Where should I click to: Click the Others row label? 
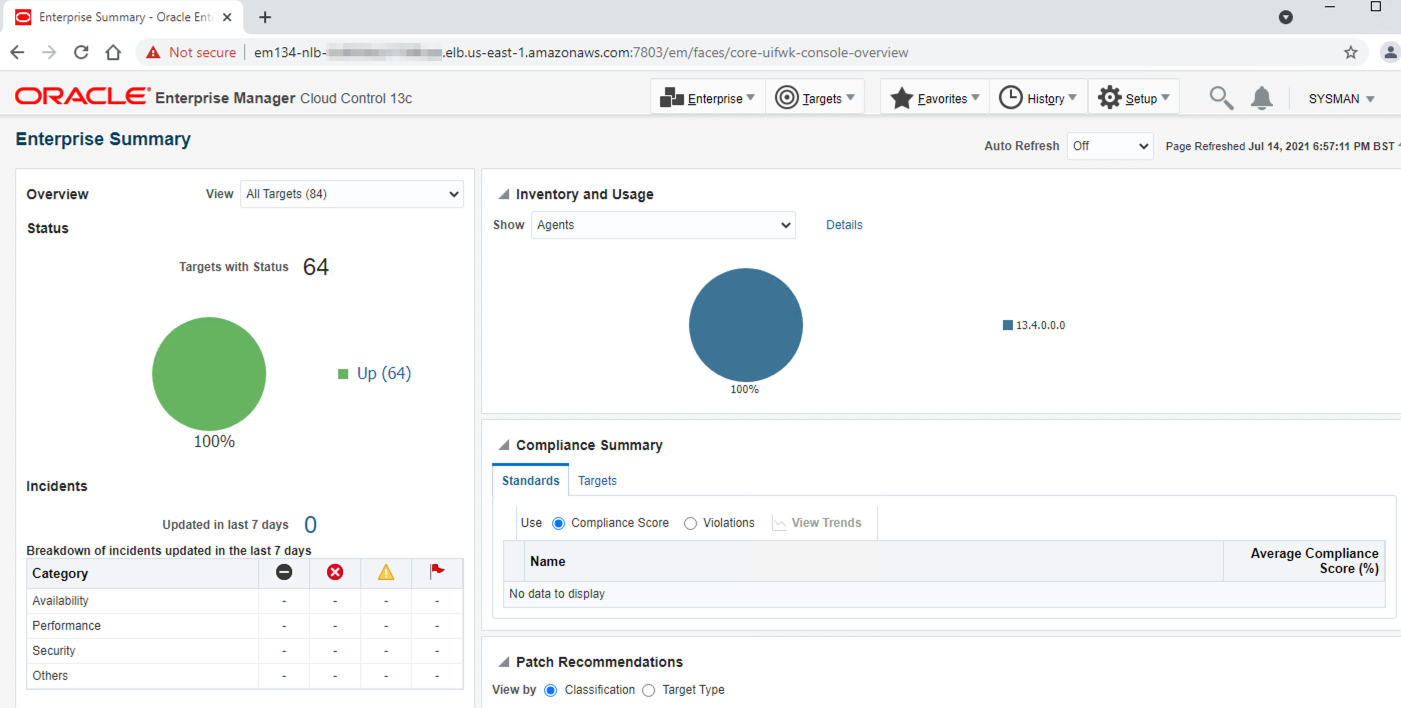(50, 676)
